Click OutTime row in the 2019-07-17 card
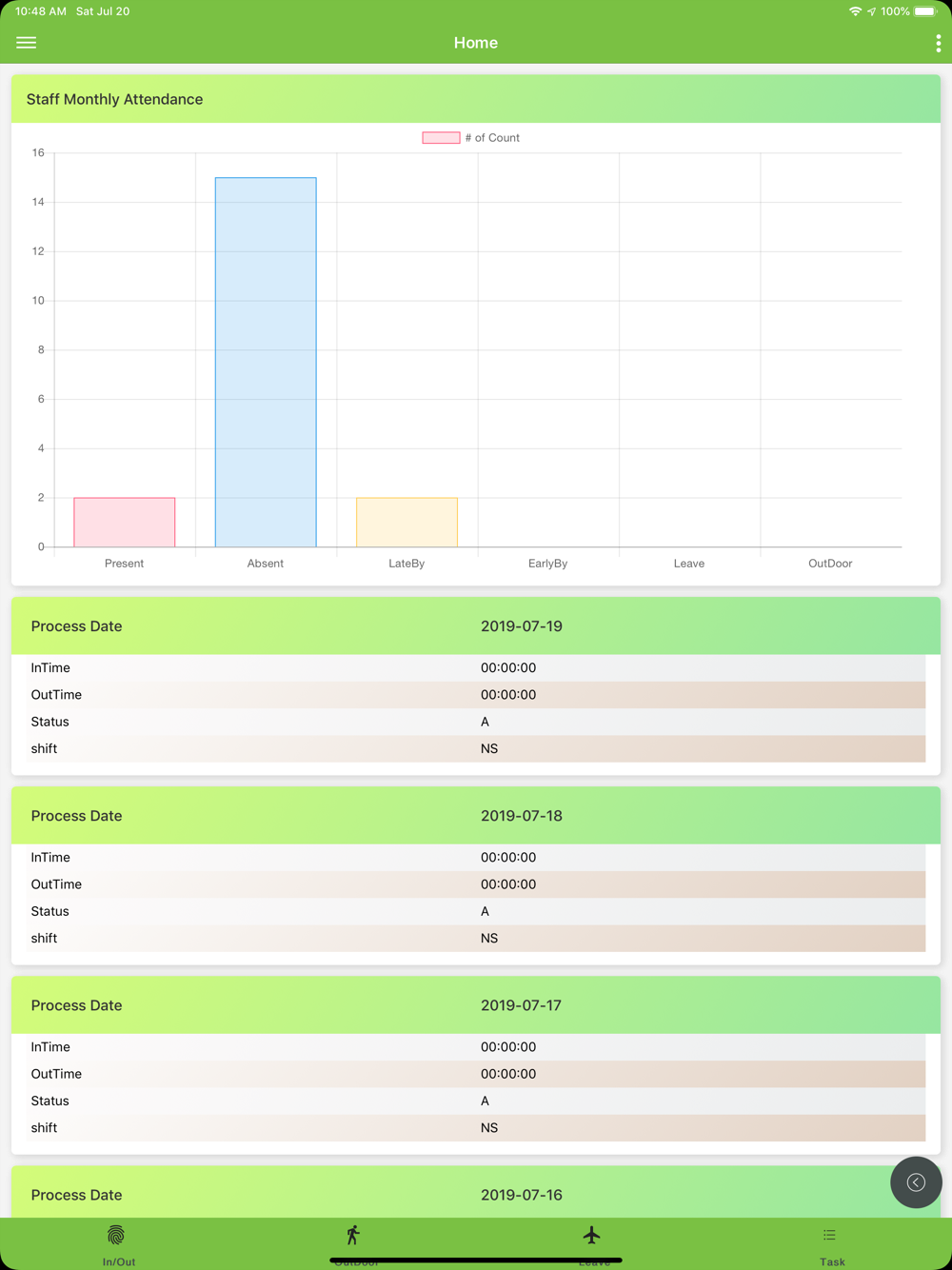Viewport: 952px width, 1270px height. tap(476, 1074)
